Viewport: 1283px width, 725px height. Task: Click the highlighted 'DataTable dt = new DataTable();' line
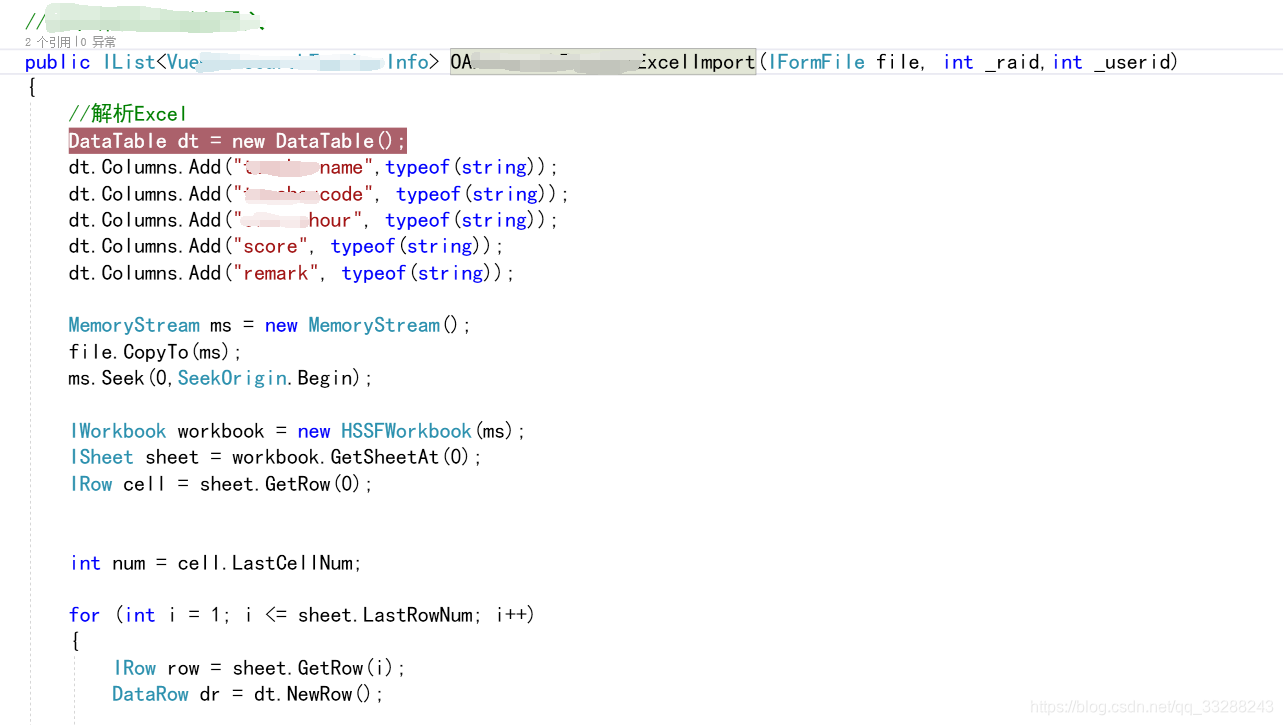pos(238,141)
